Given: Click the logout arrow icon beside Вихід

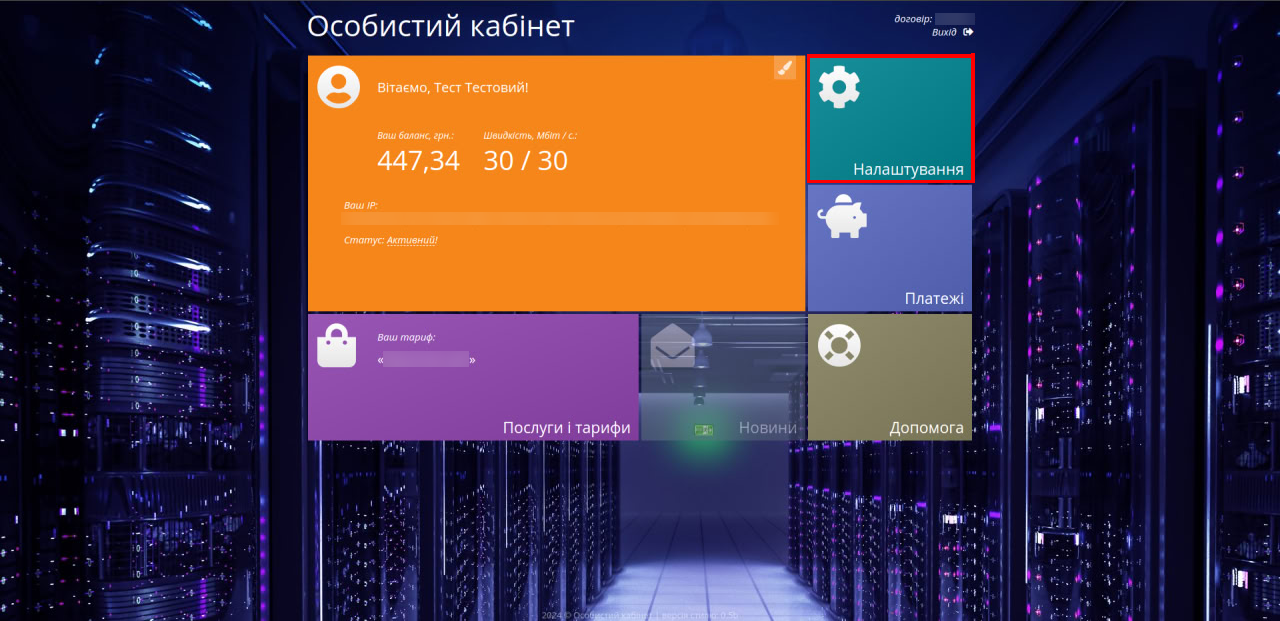Looking at the screenshot, I should (x=968, y=32).
